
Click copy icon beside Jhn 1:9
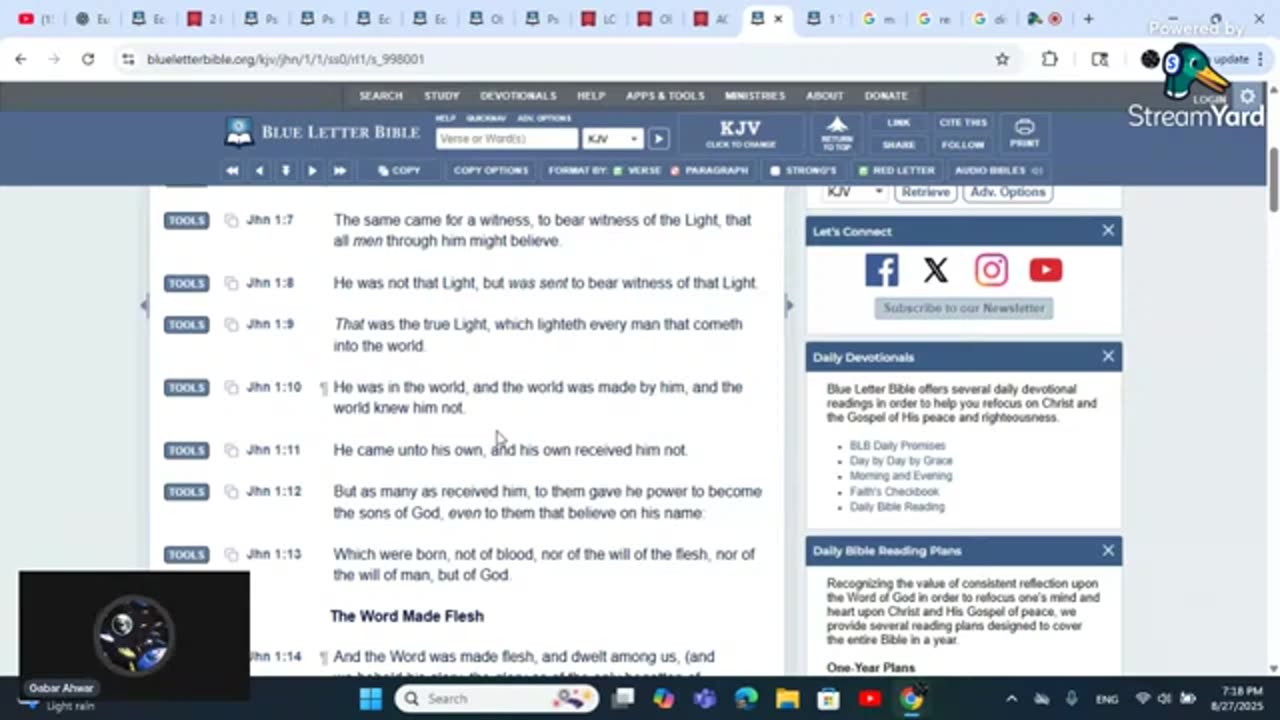point(231,325)
